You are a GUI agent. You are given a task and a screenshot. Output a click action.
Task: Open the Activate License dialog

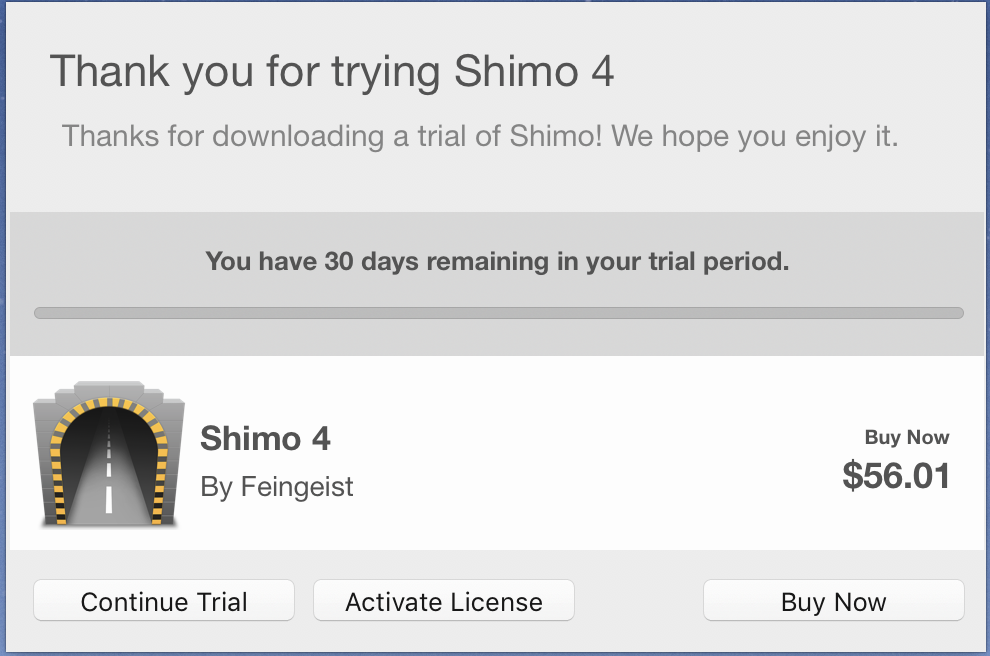[x=444, y=600]
